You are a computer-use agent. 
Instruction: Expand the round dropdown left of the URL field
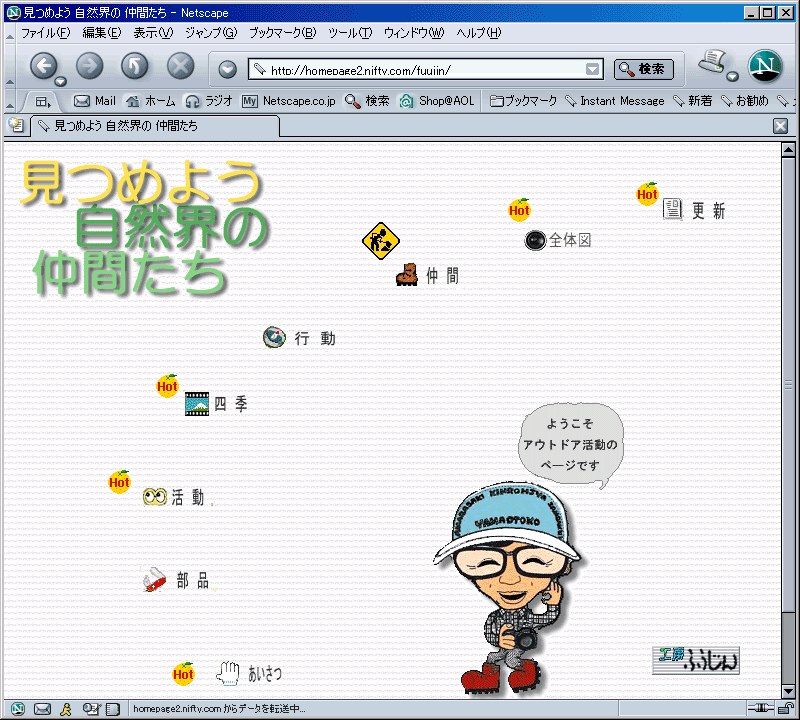click(228, 69)
